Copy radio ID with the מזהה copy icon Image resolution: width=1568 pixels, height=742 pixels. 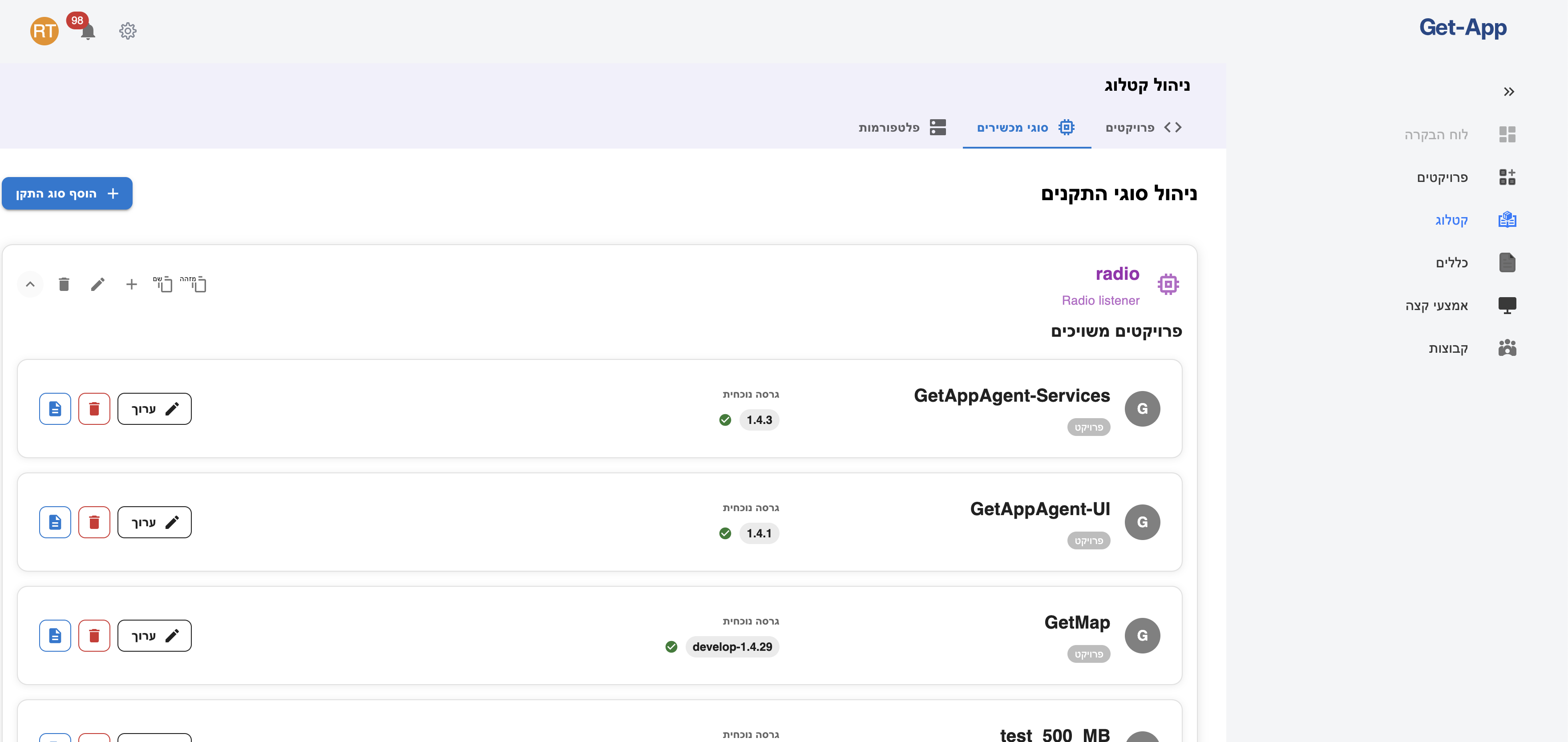(x=194, y=284)
